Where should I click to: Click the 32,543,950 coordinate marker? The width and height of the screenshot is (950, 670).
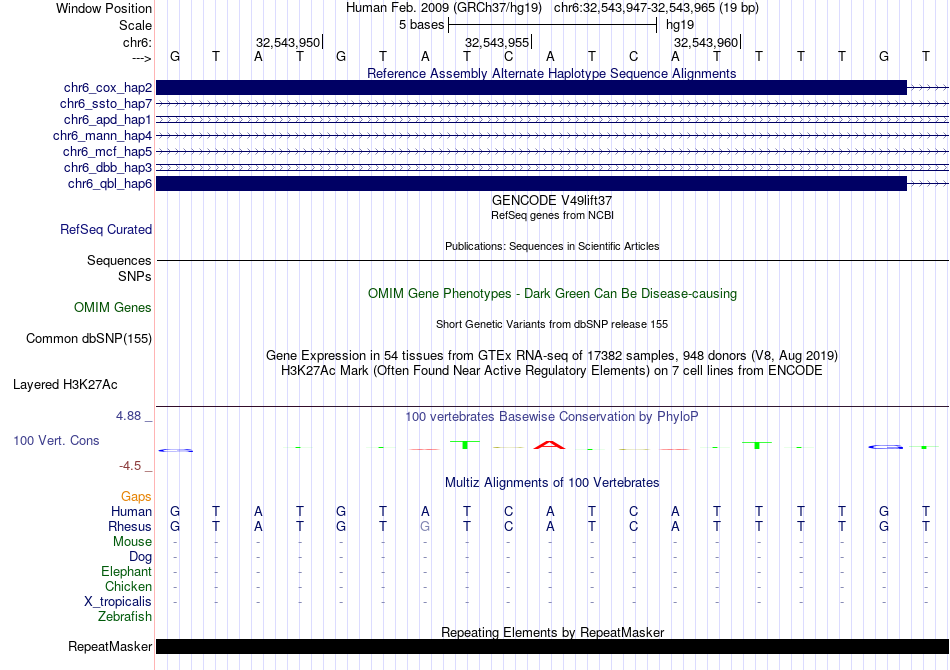(288, 42)
